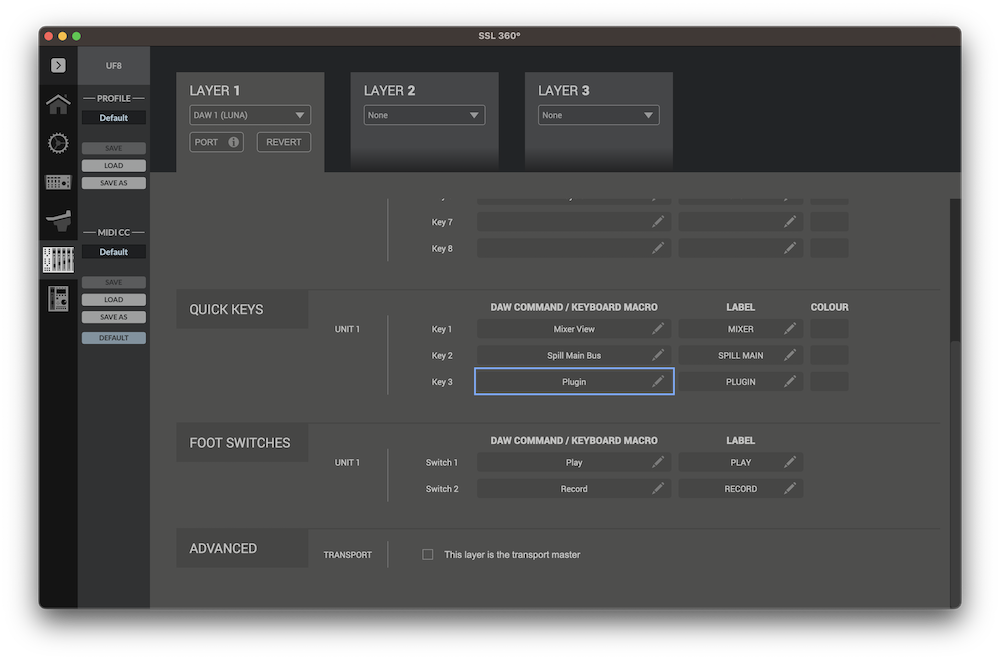Click the pencil in the Plugin command field
The width and height of the screenshot is (1000, 660).
tap(658, 381)
